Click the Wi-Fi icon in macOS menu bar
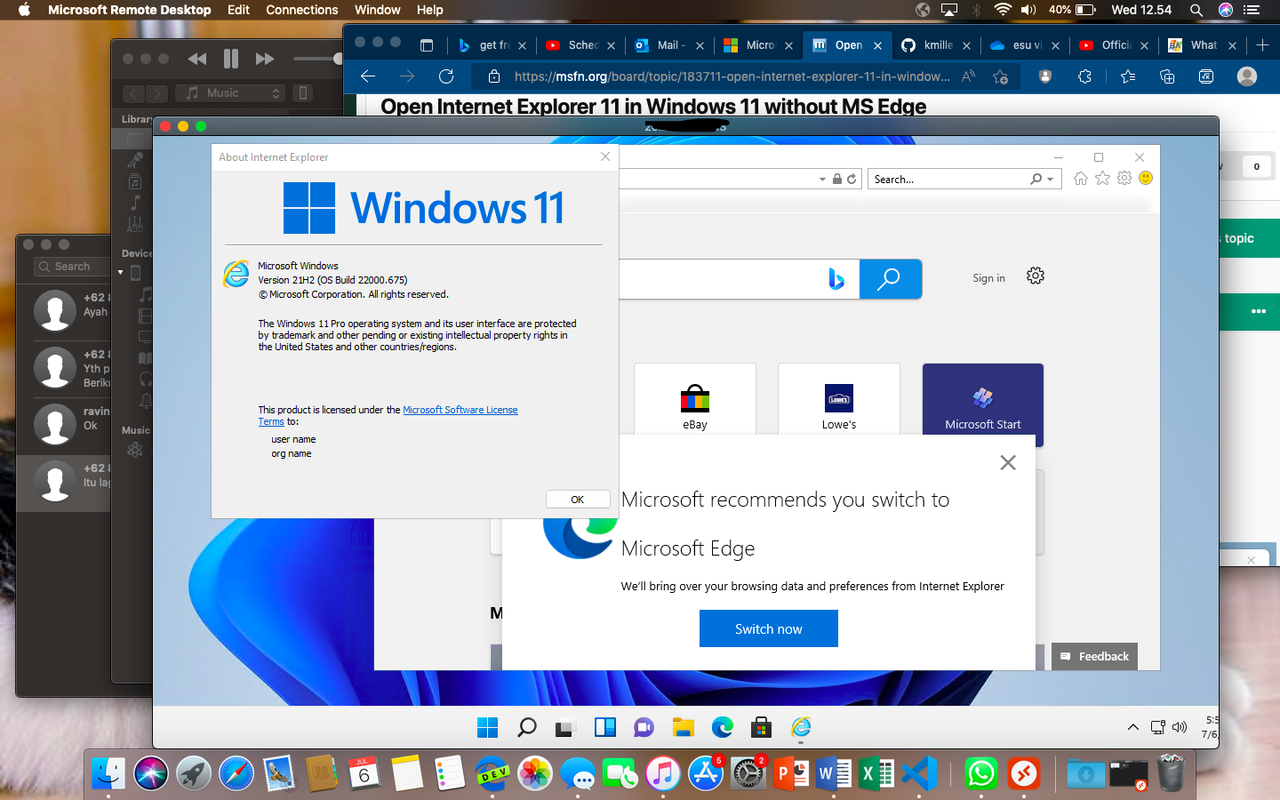The width and height of the screenshot is (1280, 800). click(1002, 10)
